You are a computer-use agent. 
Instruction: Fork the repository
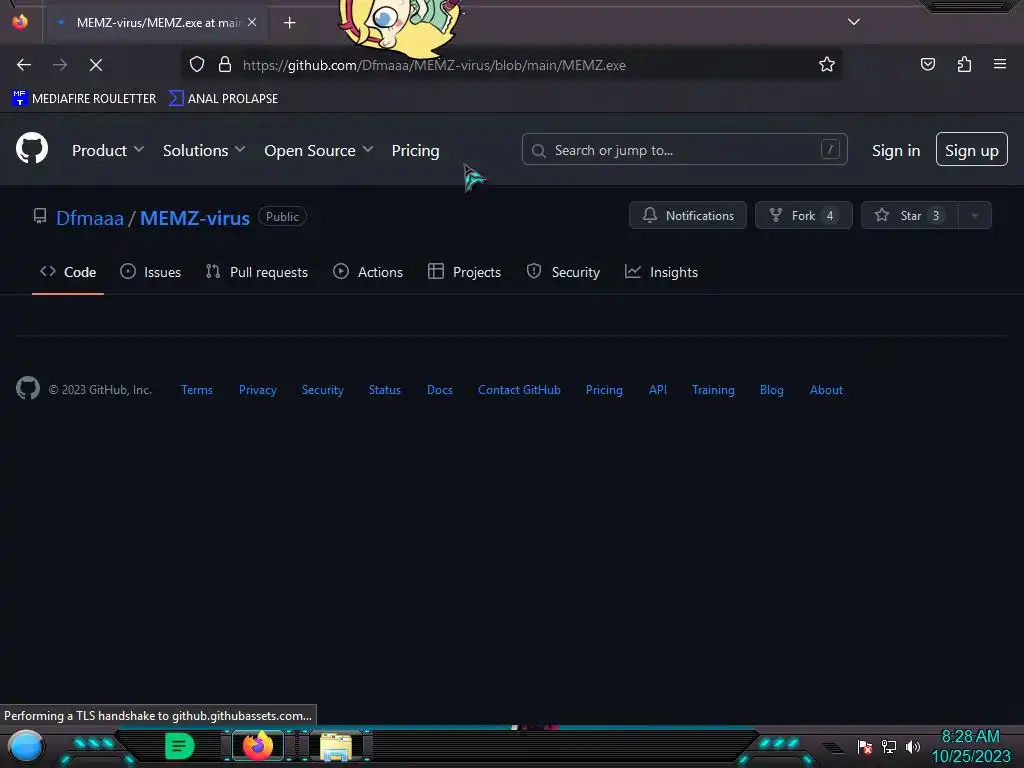(803, 216)
